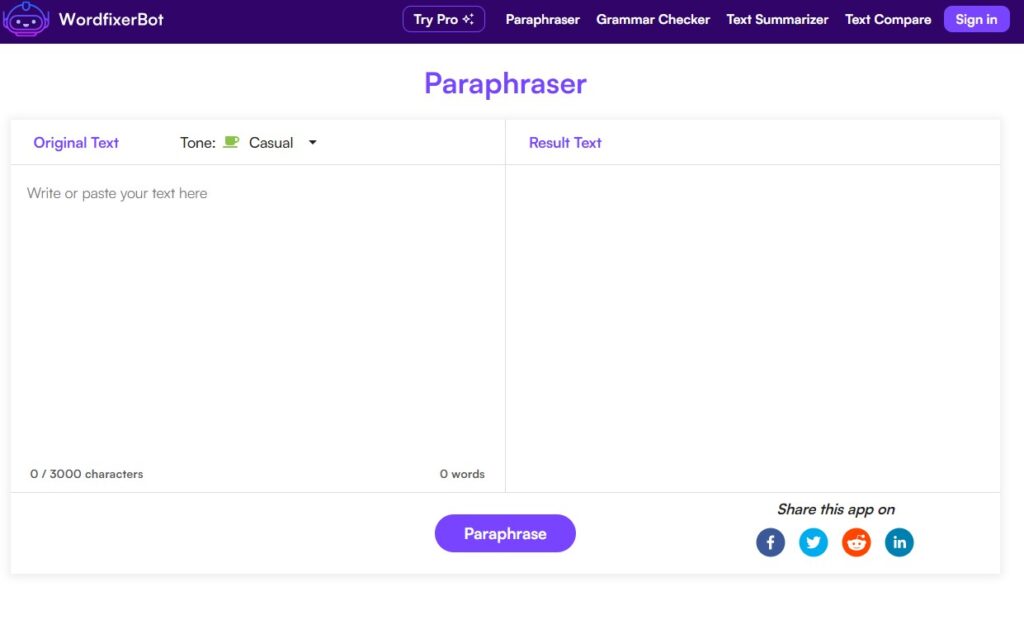Open the Text Summarizer tool
The height and width of the screenshot is (620, 1024).
coord(777,20)
